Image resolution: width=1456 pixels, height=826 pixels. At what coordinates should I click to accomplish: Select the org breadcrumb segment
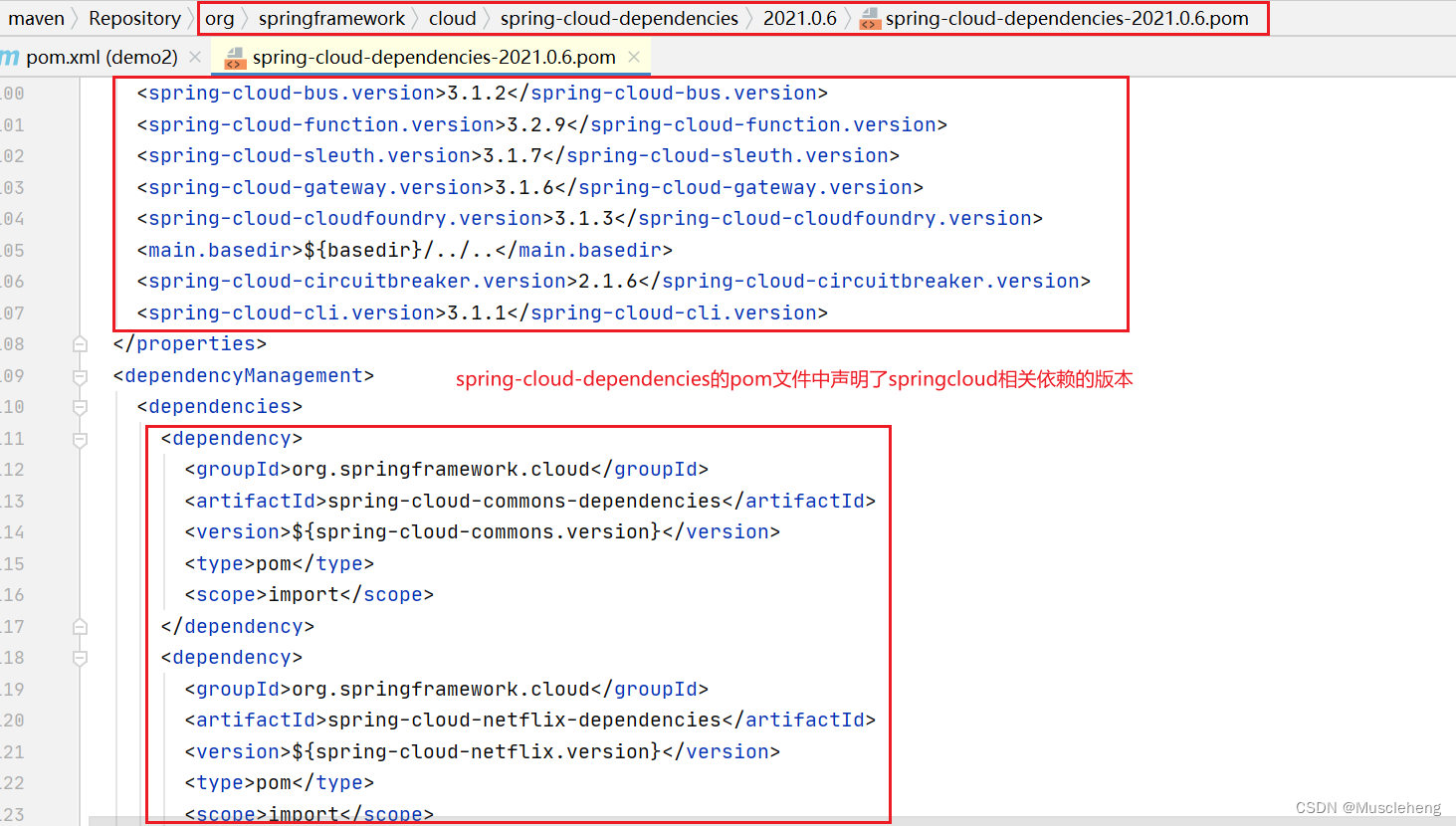coord(219,18)
